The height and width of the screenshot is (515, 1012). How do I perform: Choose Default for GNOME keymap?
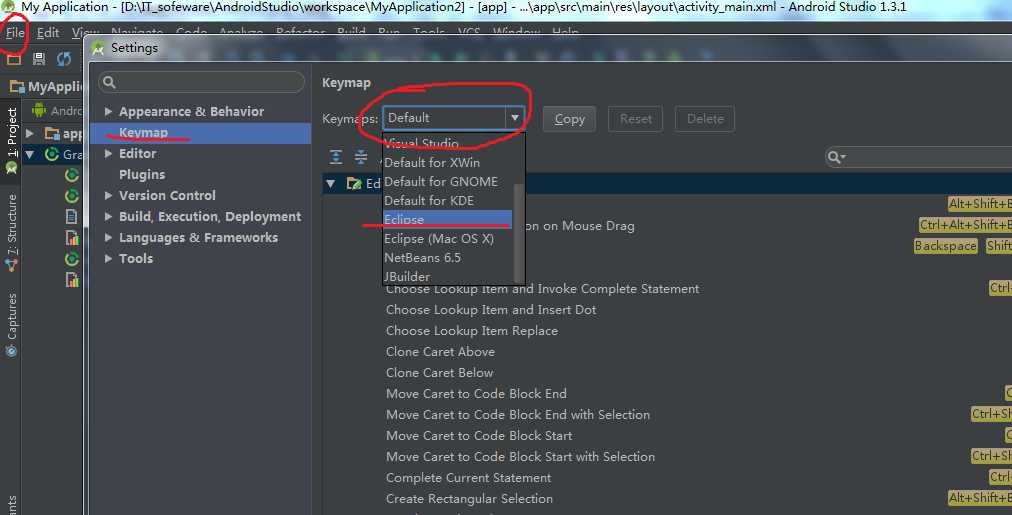pos(441,182)
